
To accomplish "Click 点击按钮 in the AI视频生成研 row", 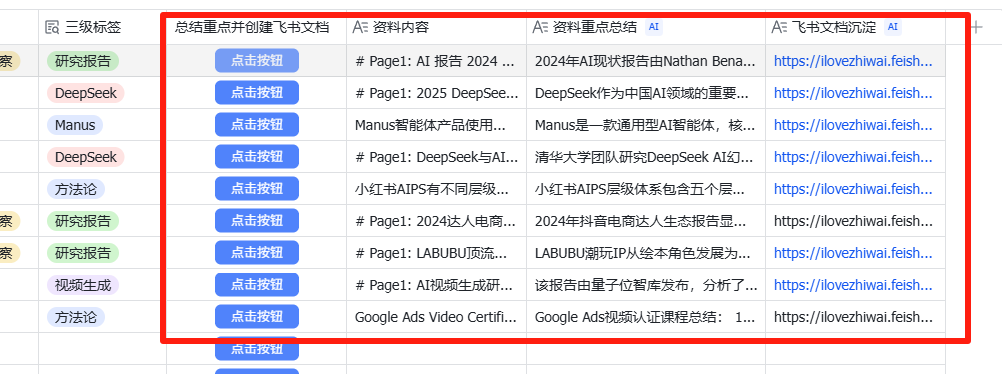I will [x=257, y=284].
